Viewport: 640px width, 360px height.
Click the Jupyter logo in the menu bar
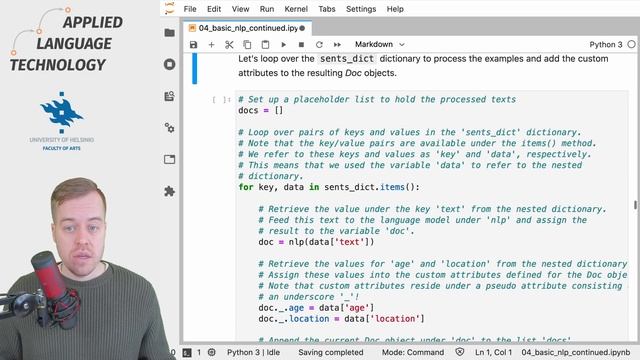click(169, 8)
